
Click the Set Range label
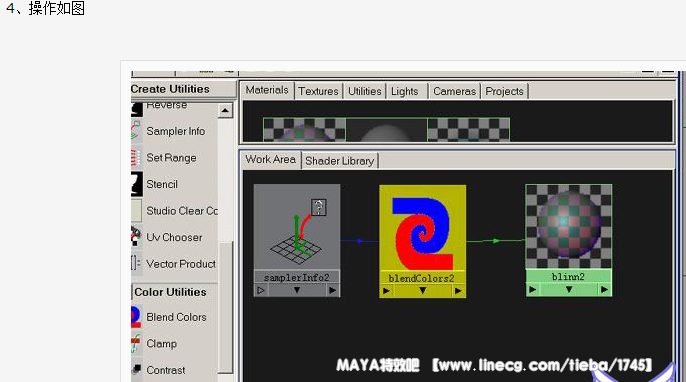tap(171, 158)
